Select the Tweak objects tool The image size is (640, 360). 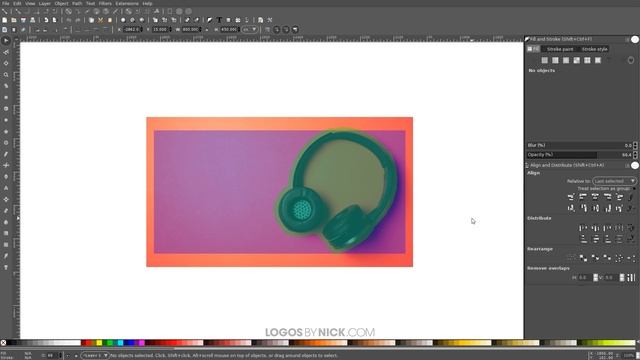(x=6, y=64)
